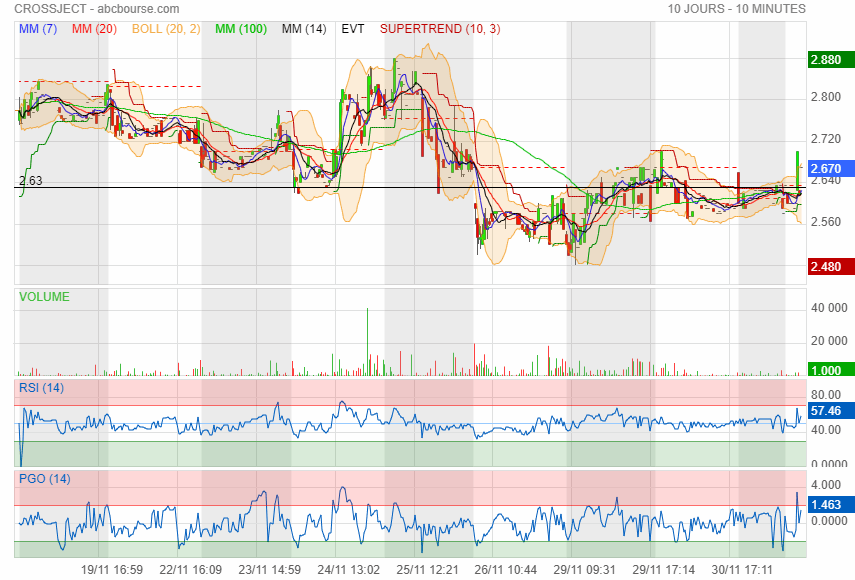Click the blue 2.670 current price badge
Viewport: 855px width, 580px height.
click(x=830, y=169)
